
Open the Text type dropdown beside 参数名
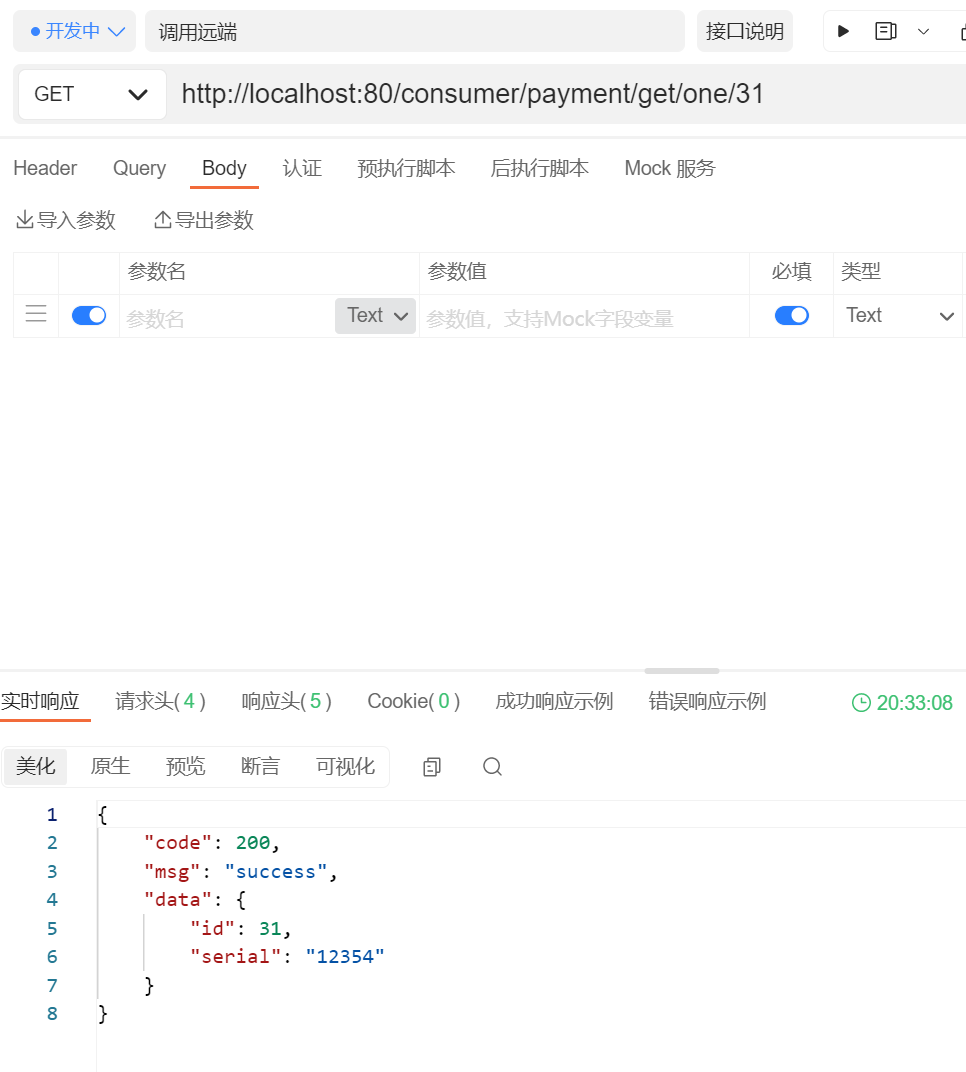tap(375, 316)
